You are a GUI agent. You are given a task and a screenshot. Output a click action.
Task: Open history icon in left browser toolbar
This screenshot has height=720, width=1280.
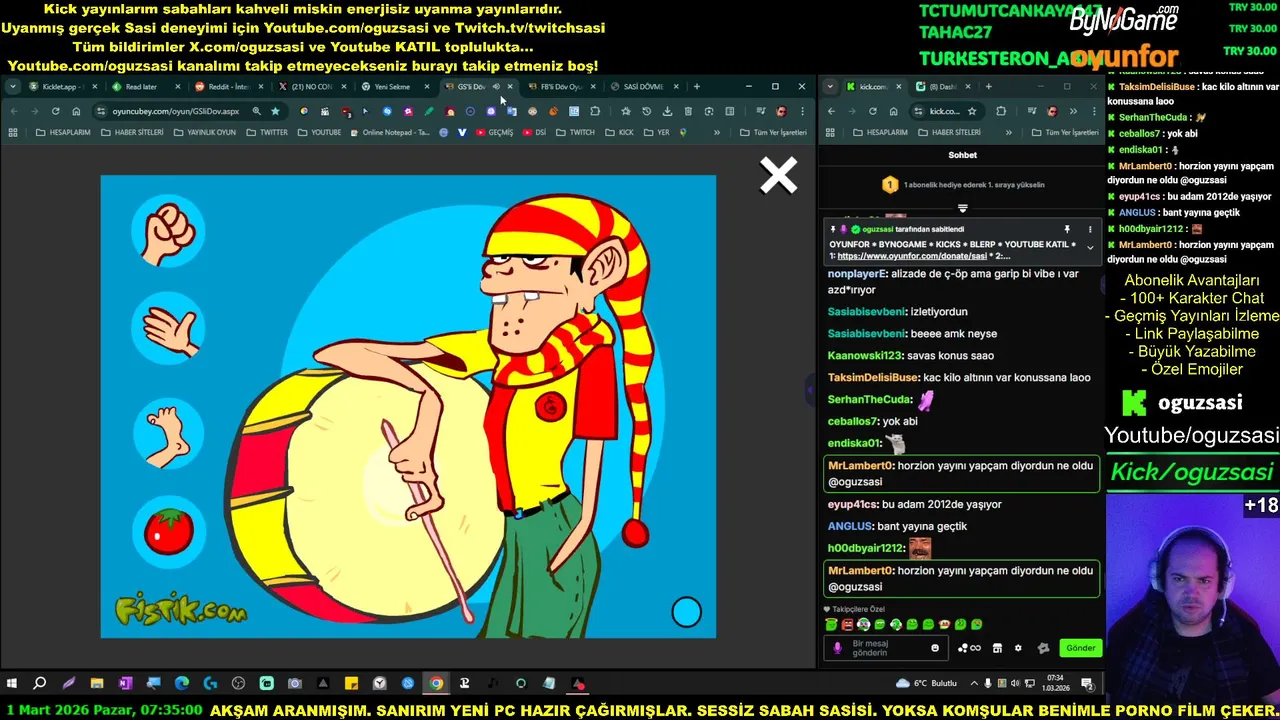point(646,111)
